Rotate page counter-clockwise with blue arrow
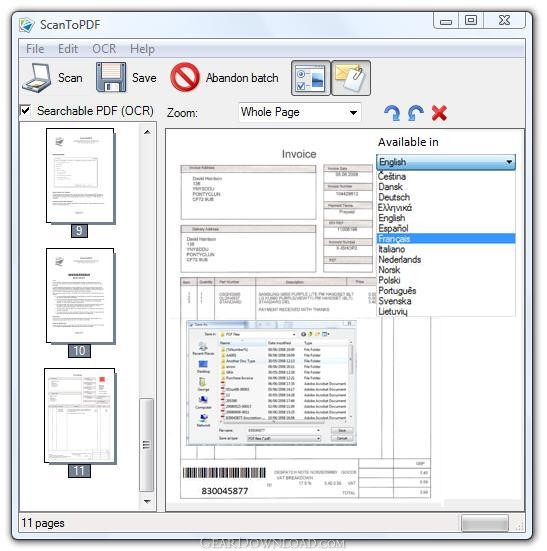 click(x=416, y=113)
